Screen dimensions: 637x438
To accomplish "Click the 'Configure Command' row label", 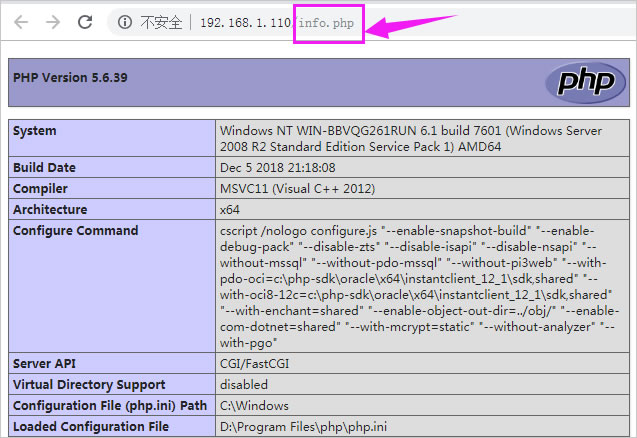I will coord(76,230).
